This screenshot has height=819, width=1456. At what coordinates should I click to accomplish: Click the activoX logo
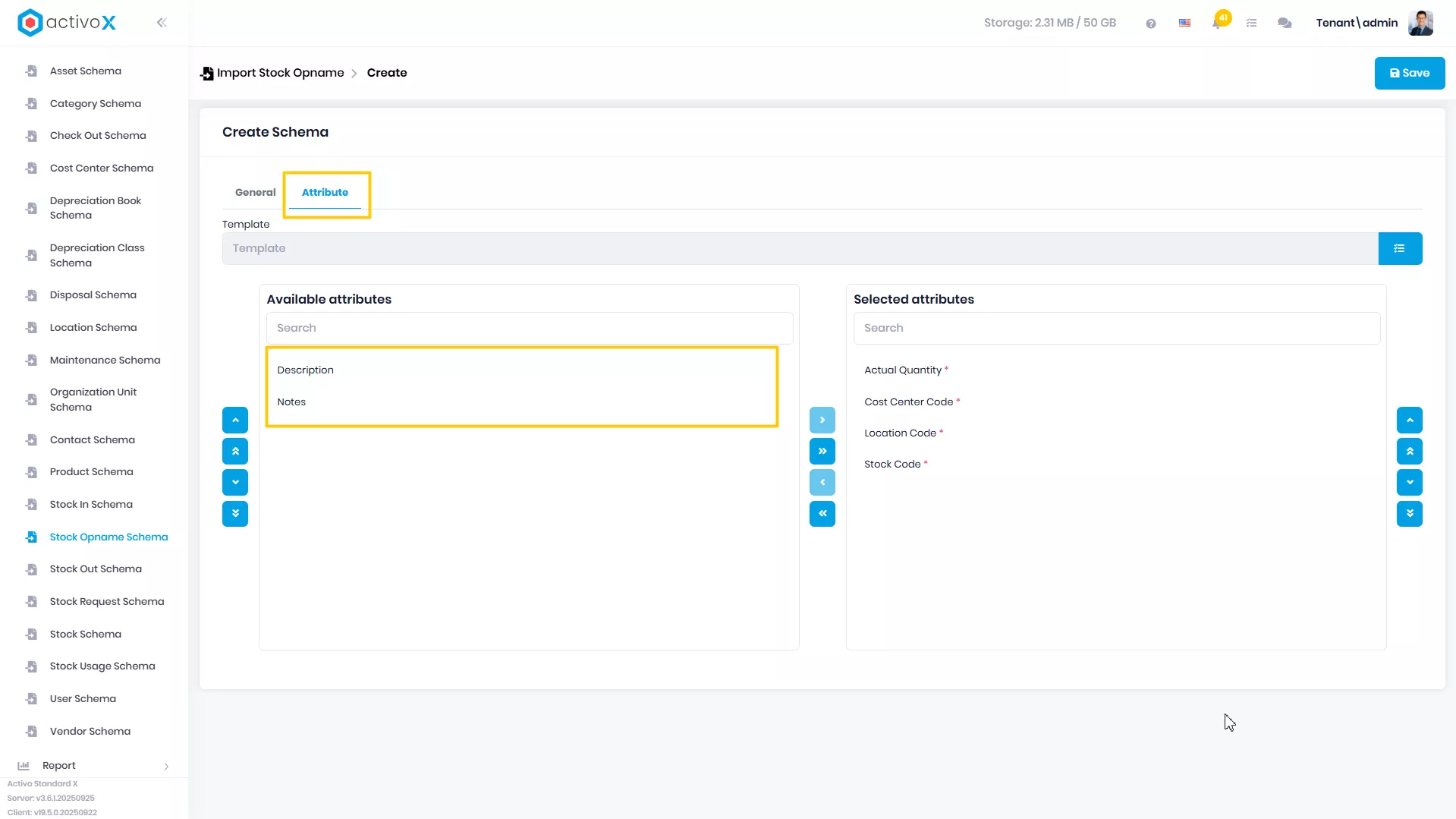point(67,23)
